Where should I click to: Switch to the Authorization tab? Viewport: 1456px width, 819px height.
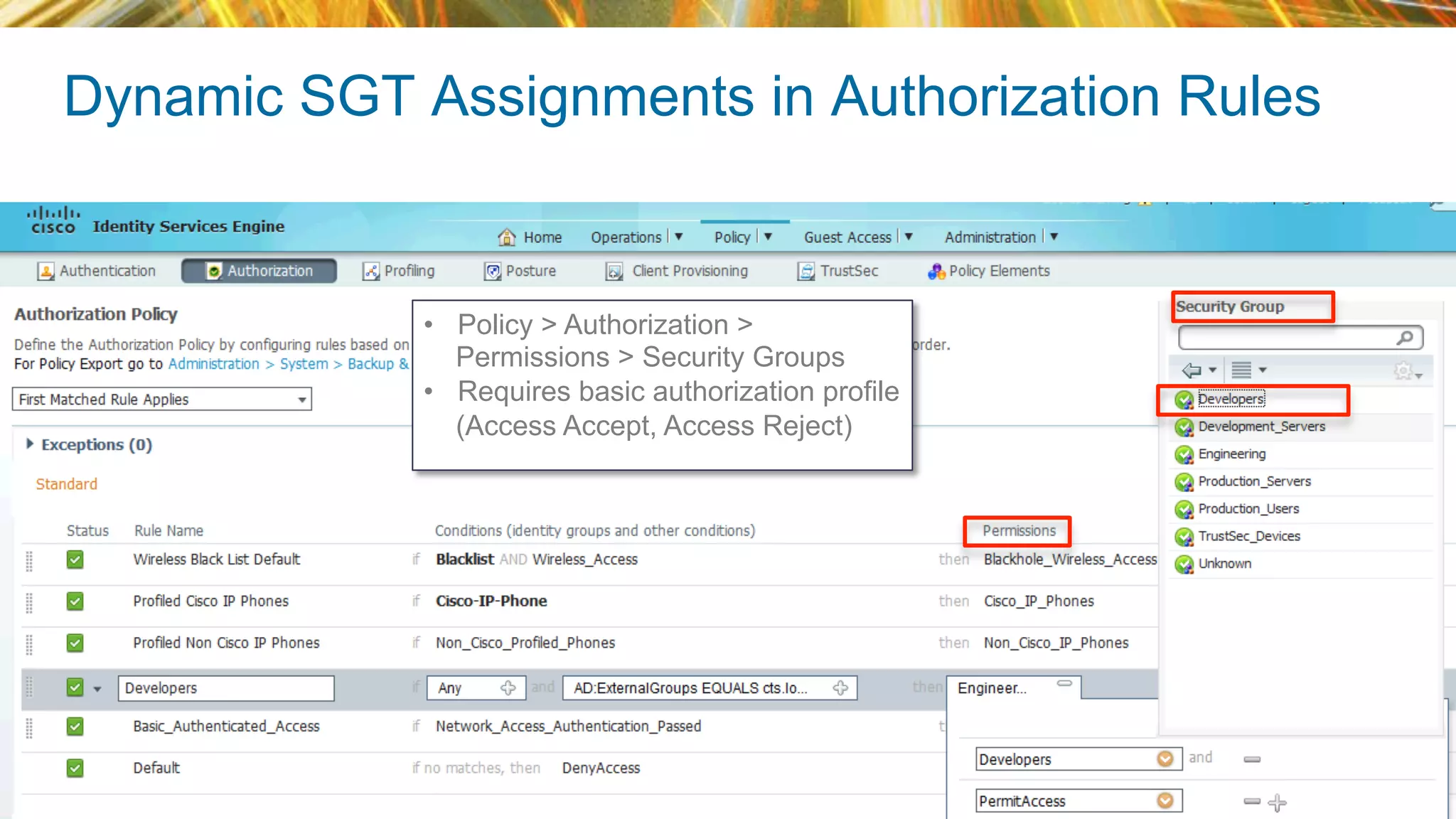click(x=259, y=271)
